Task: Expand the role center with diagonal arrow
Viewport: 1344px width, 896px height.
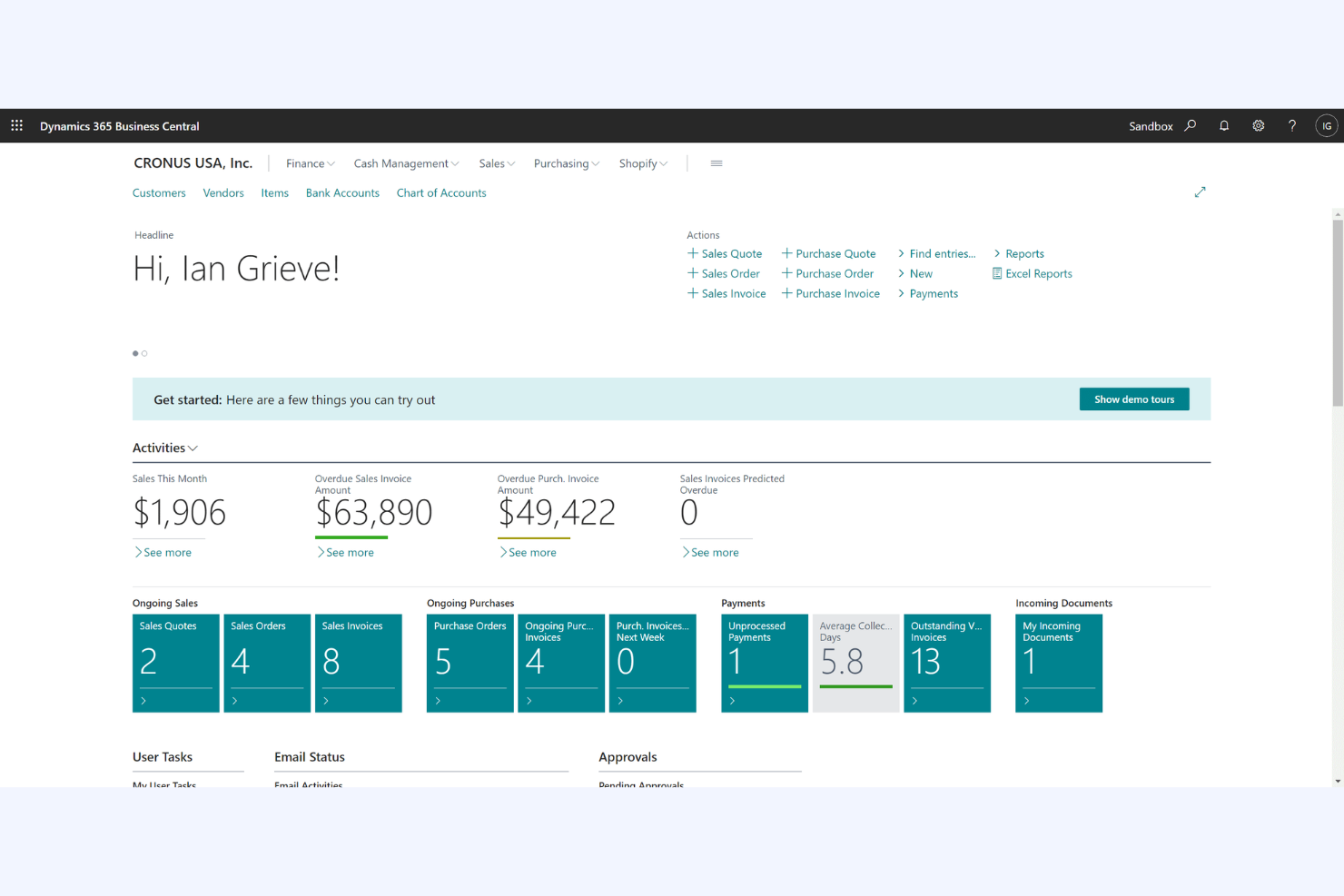Action: (1200, 192)
